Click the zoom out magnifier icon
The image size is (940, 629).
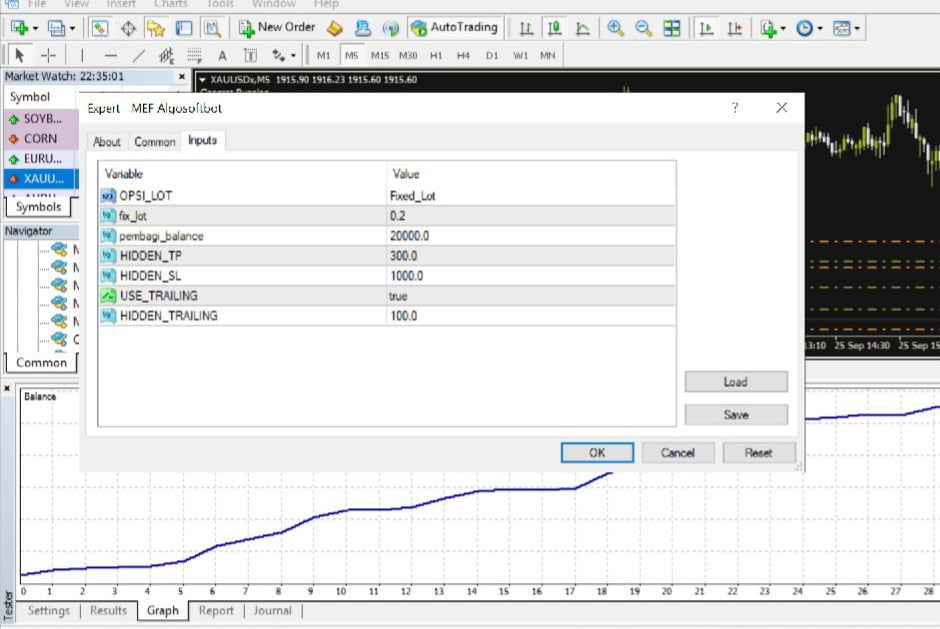tap(644, 28)
